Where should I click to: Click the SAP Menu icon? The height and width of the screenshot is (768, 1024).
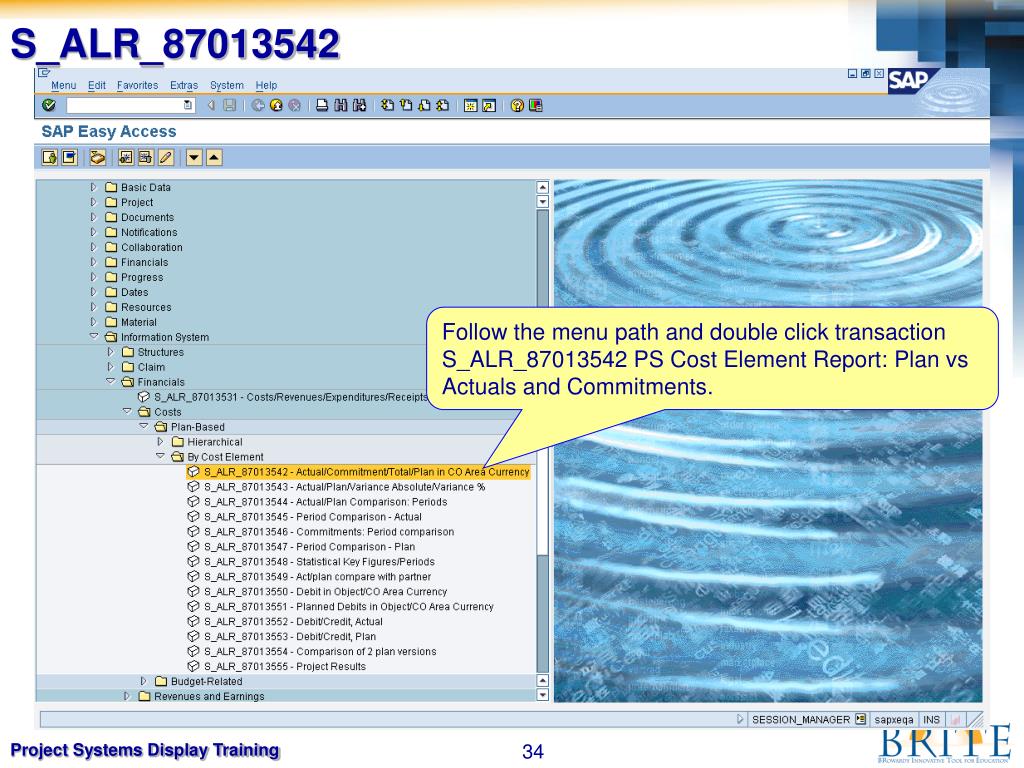pyautogui.click(x=69, y=157)
